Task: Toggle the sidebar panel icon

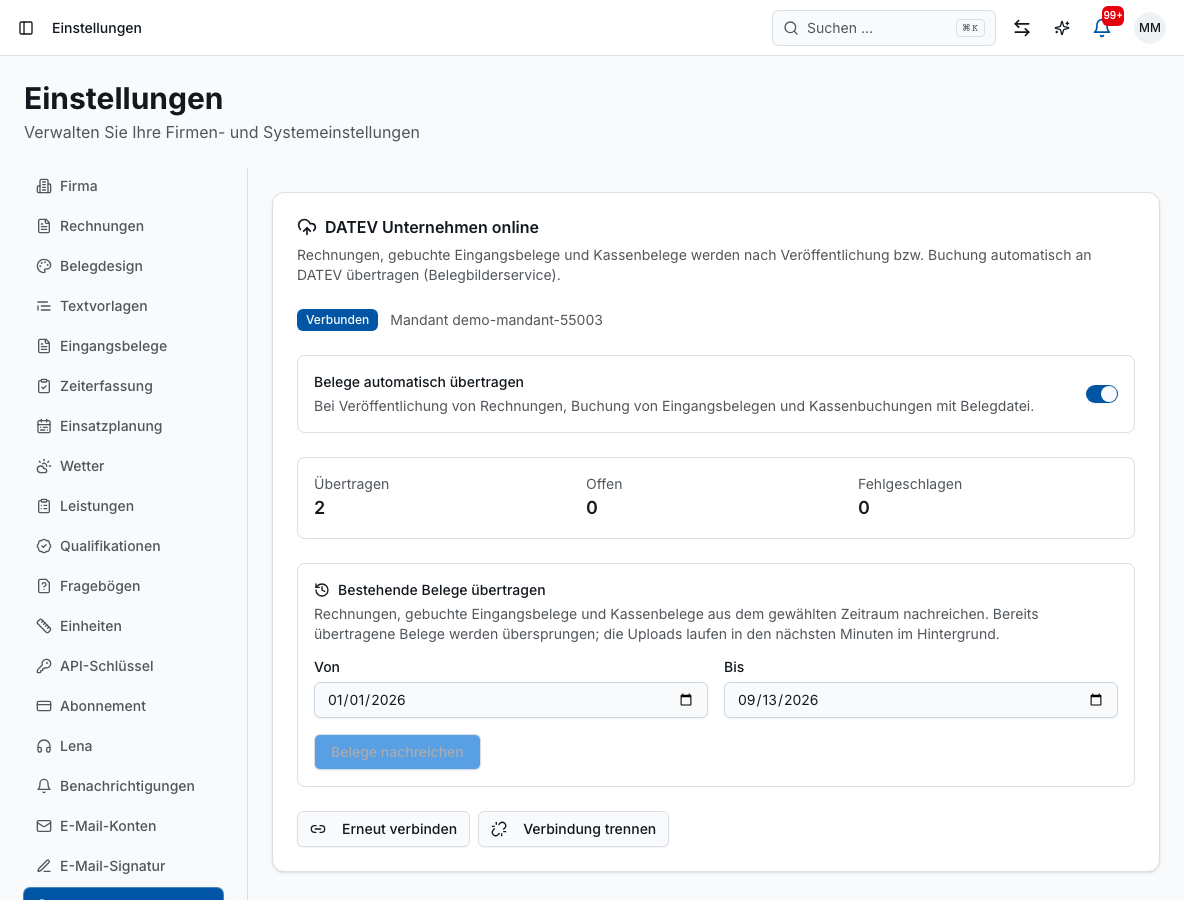Action: [26, 28]
